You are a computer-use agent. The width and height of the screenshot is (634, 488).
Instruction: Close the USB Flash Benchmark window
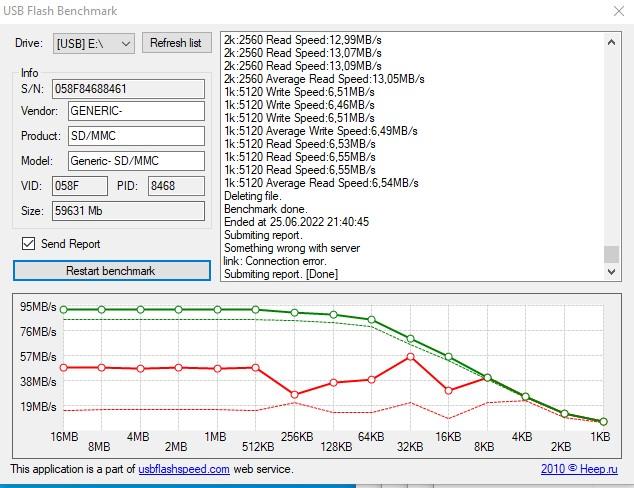613,11
